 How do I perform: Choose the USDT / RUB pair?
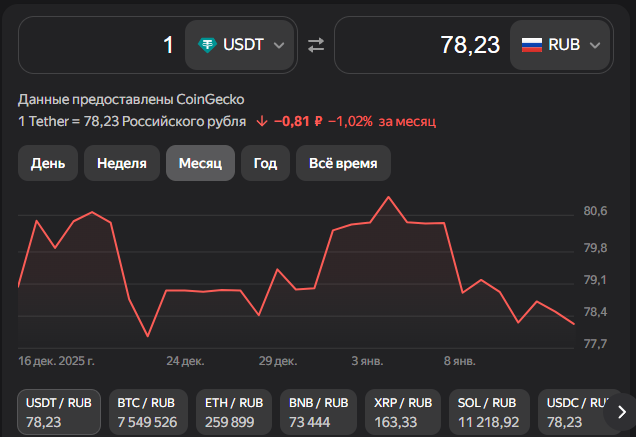pyautogui.click(x=59, y=412)
